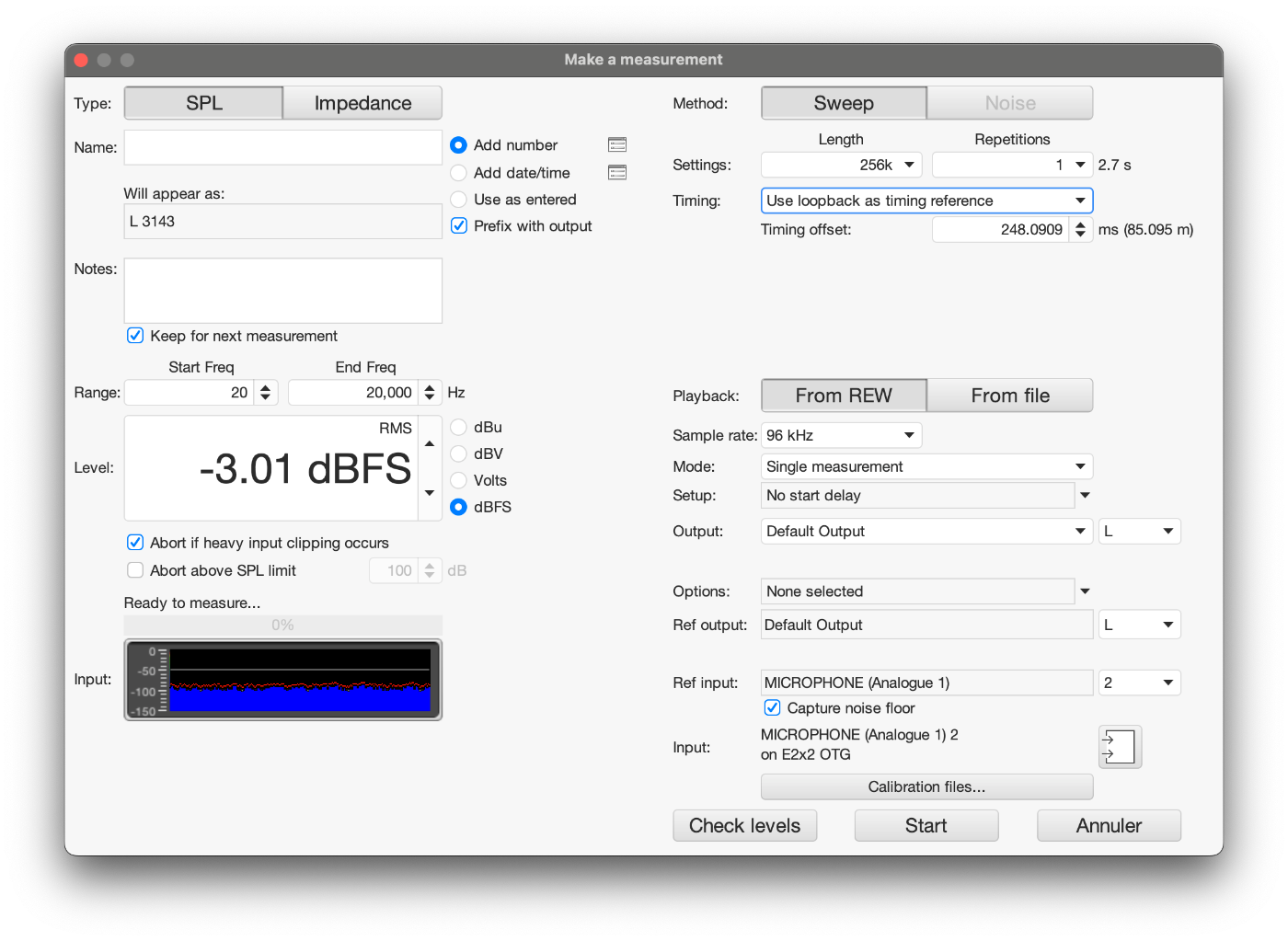Open Calibration files...
1288x941 pixels.
click(x=926, y=786)
